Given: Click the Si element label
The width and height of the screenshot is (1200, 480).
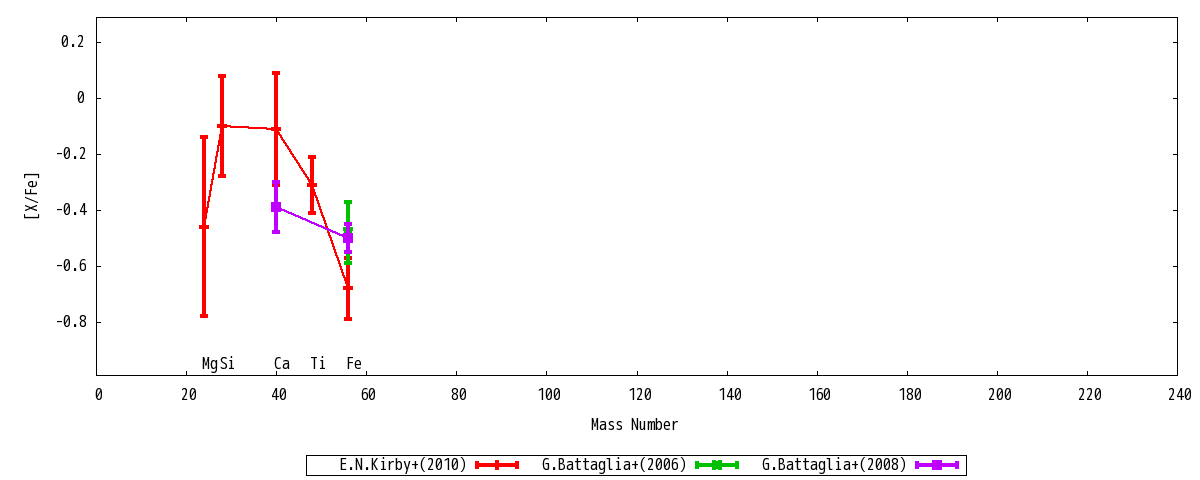Looking at the screenshot, I should [228, 364].
